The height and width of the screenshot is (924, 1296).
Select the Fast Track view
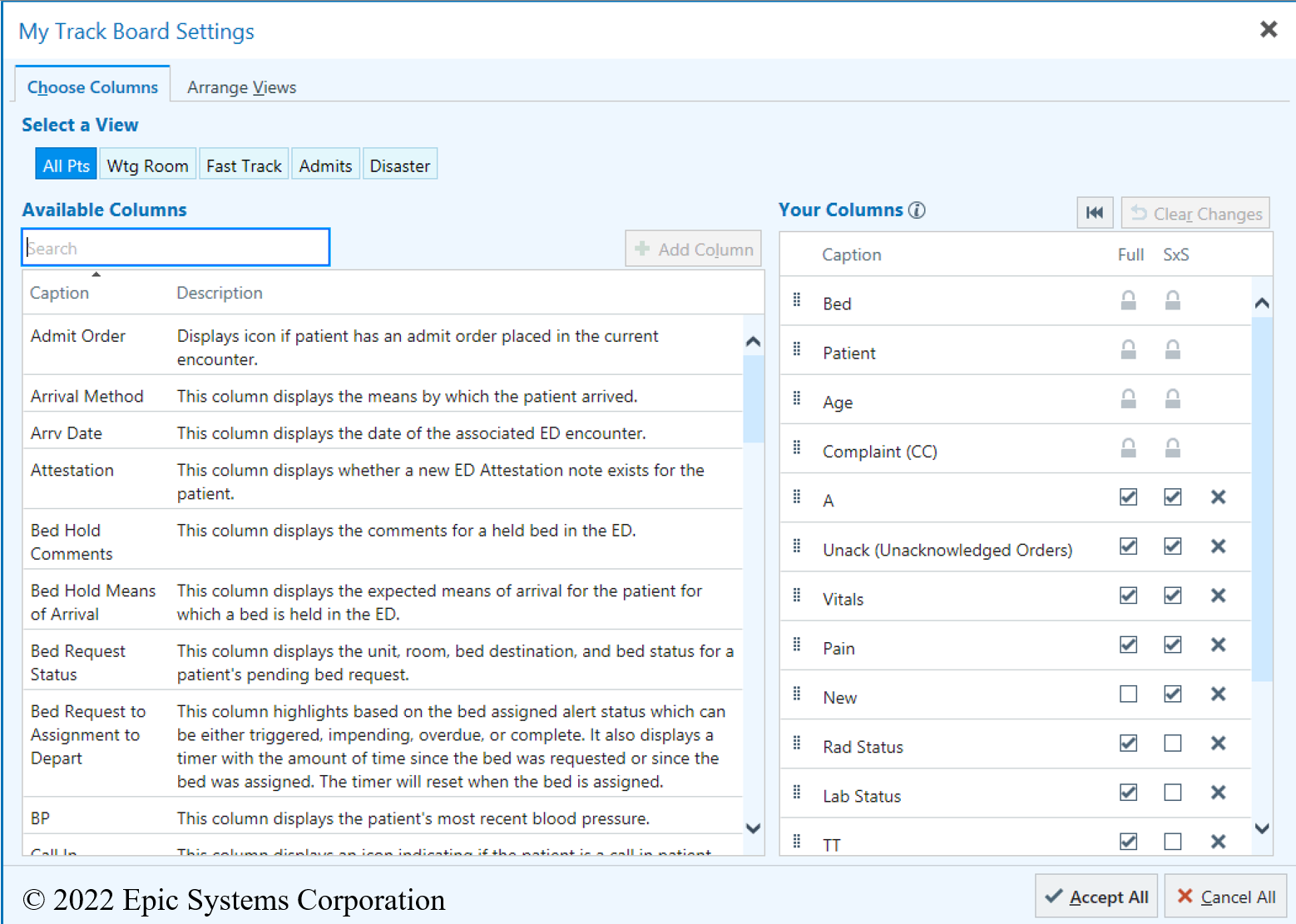244,166
